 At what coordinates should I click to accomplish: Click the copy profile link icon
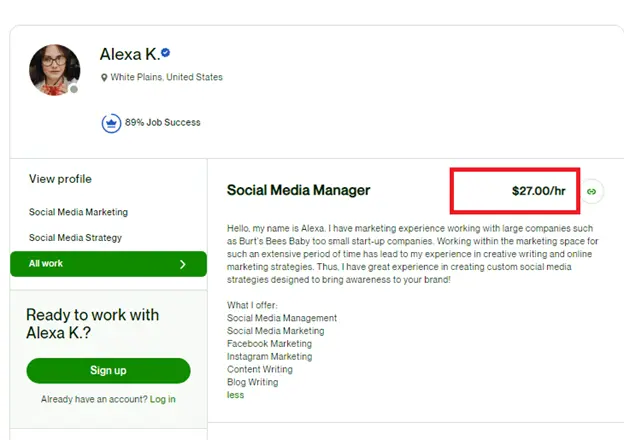coord(592,191)
